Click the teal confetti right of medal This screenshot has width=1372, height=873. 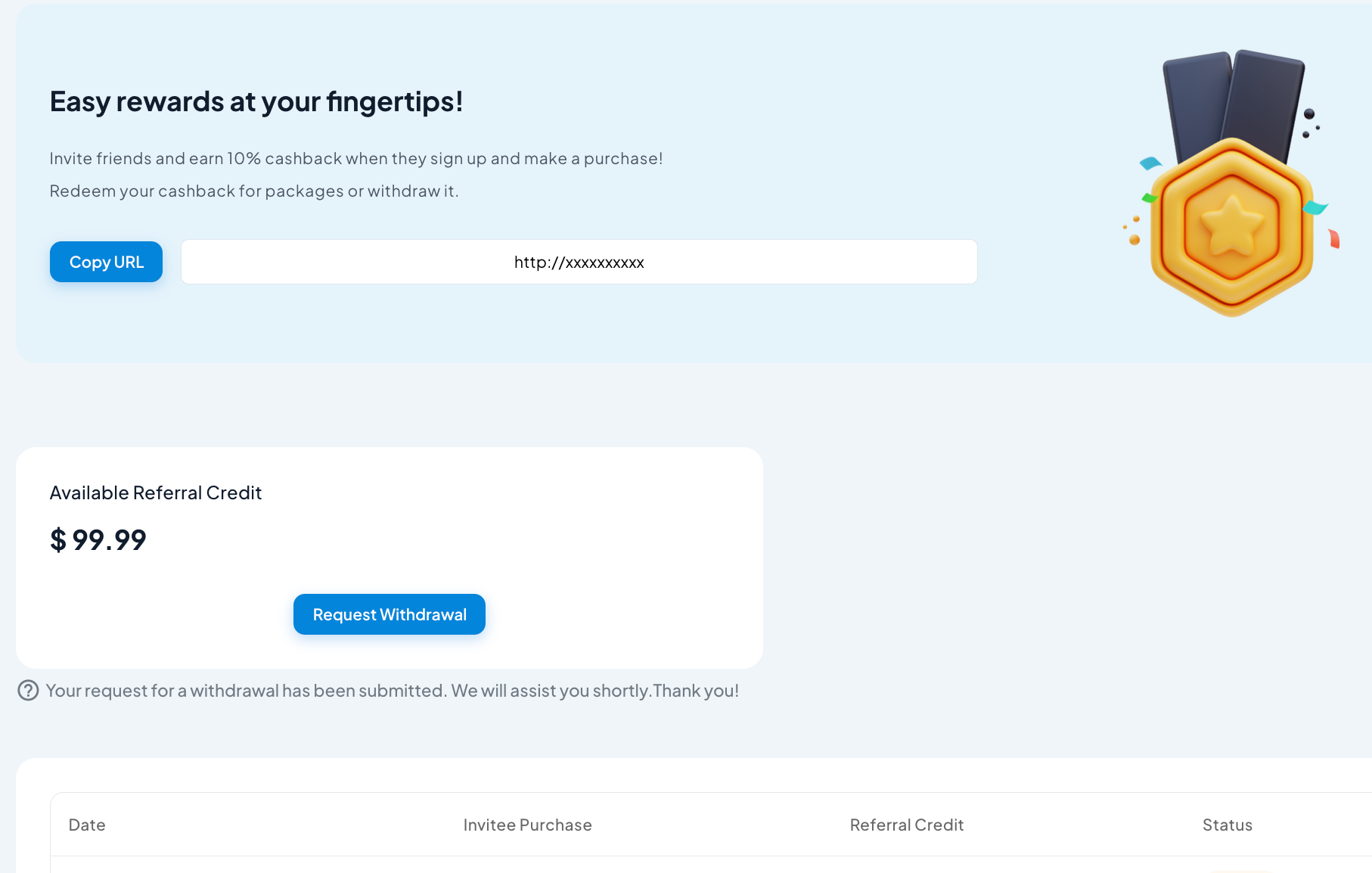tap(1315, 207)
